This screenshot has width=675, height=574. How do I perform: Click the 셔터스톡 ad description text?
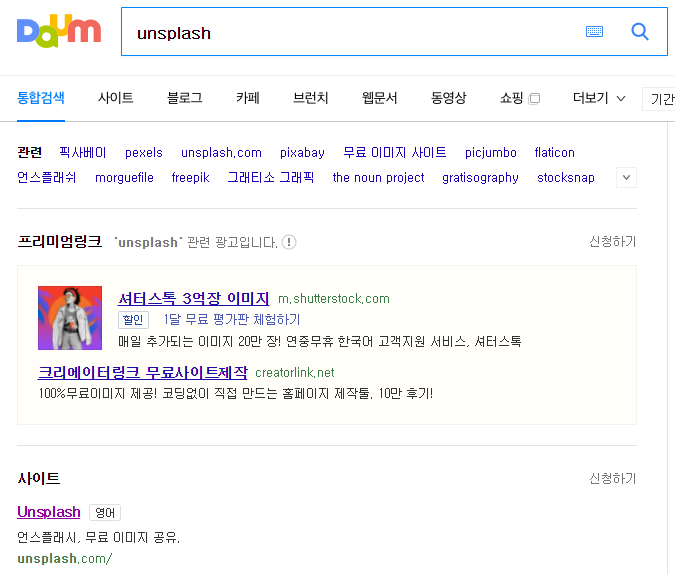point(320,341)
